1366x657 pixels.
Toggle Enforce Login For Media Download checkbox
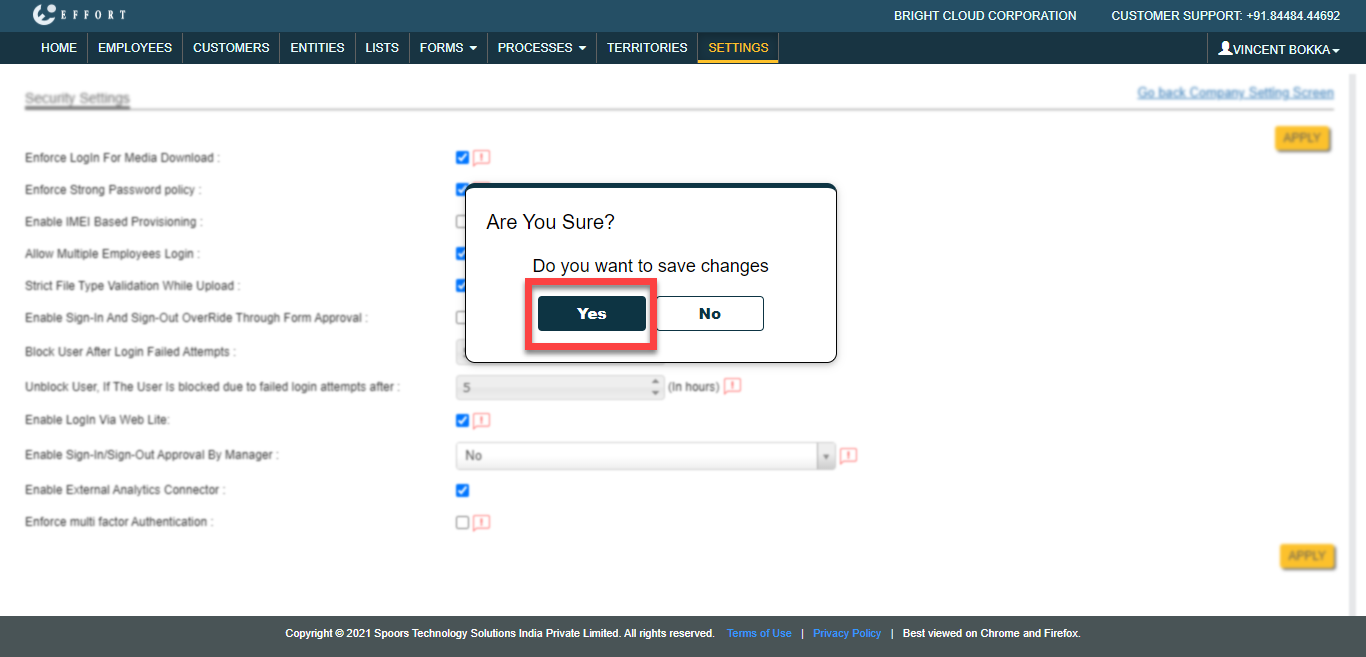462,157
